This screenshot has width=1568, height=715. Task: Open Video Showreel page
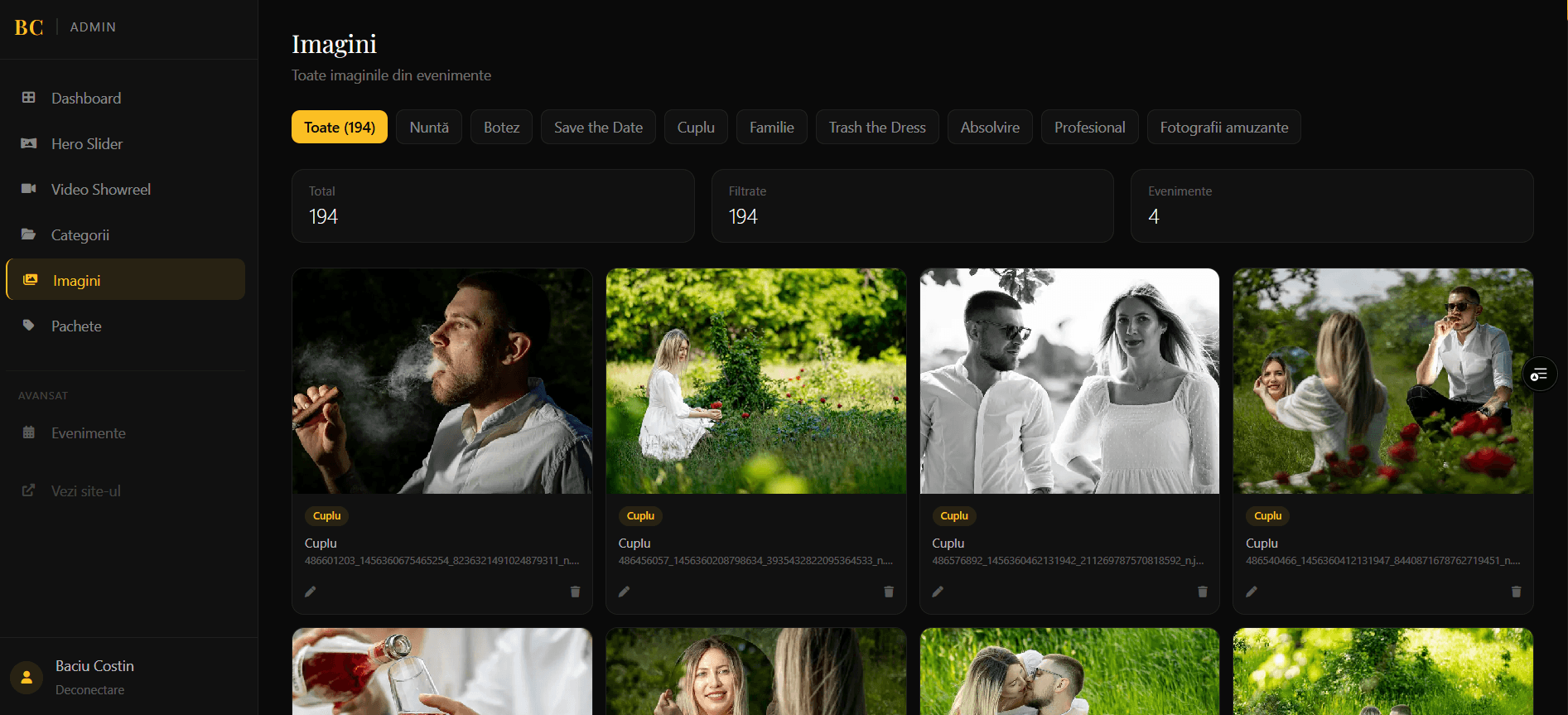[126, 189]
